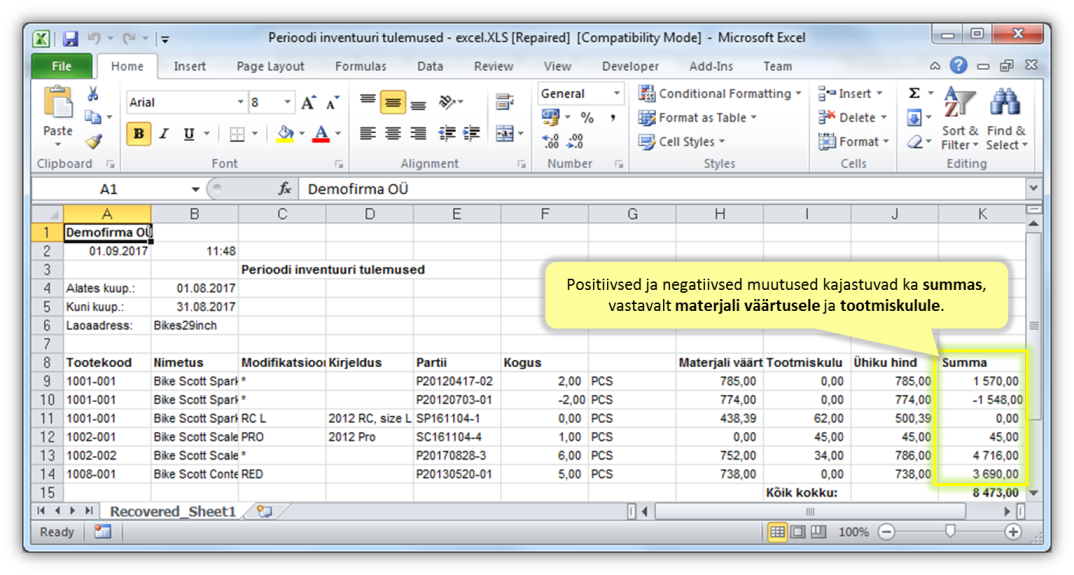Click the Format cells button
The width and height of the screenshot is (1074, 575).
(853, 142)
